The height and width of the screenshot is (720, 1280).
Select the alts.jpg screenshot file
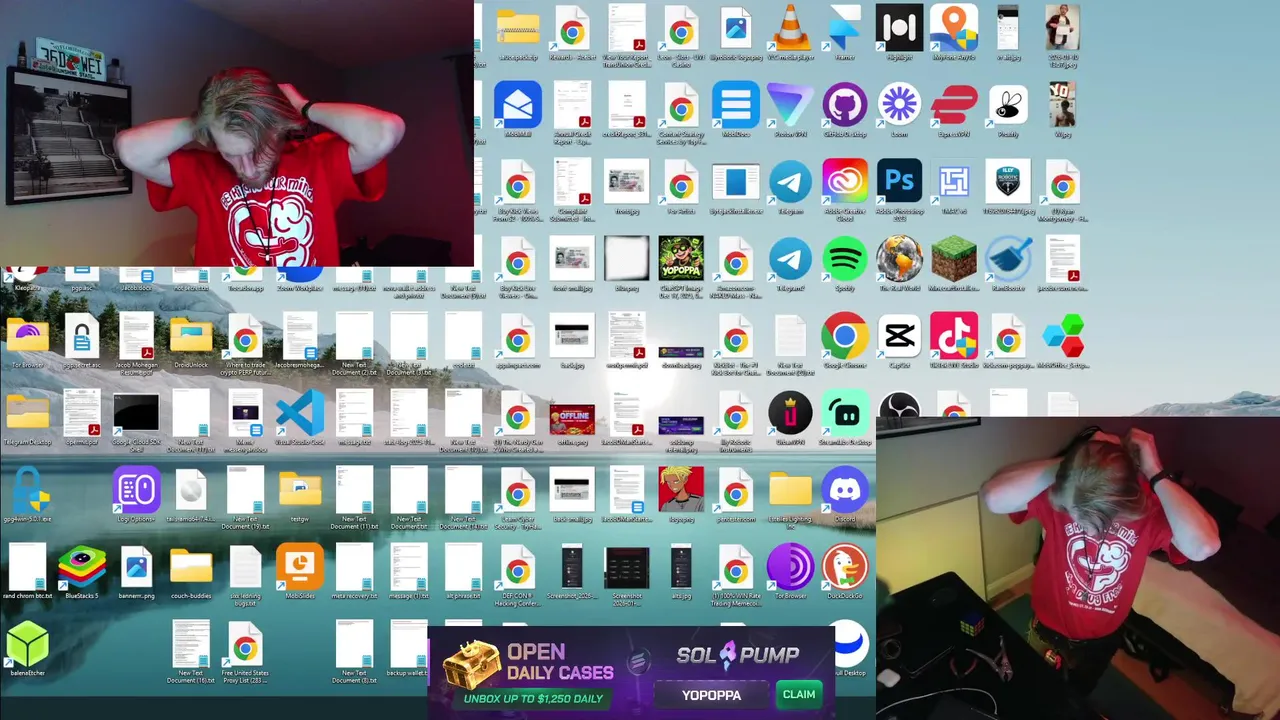(681, 568)
